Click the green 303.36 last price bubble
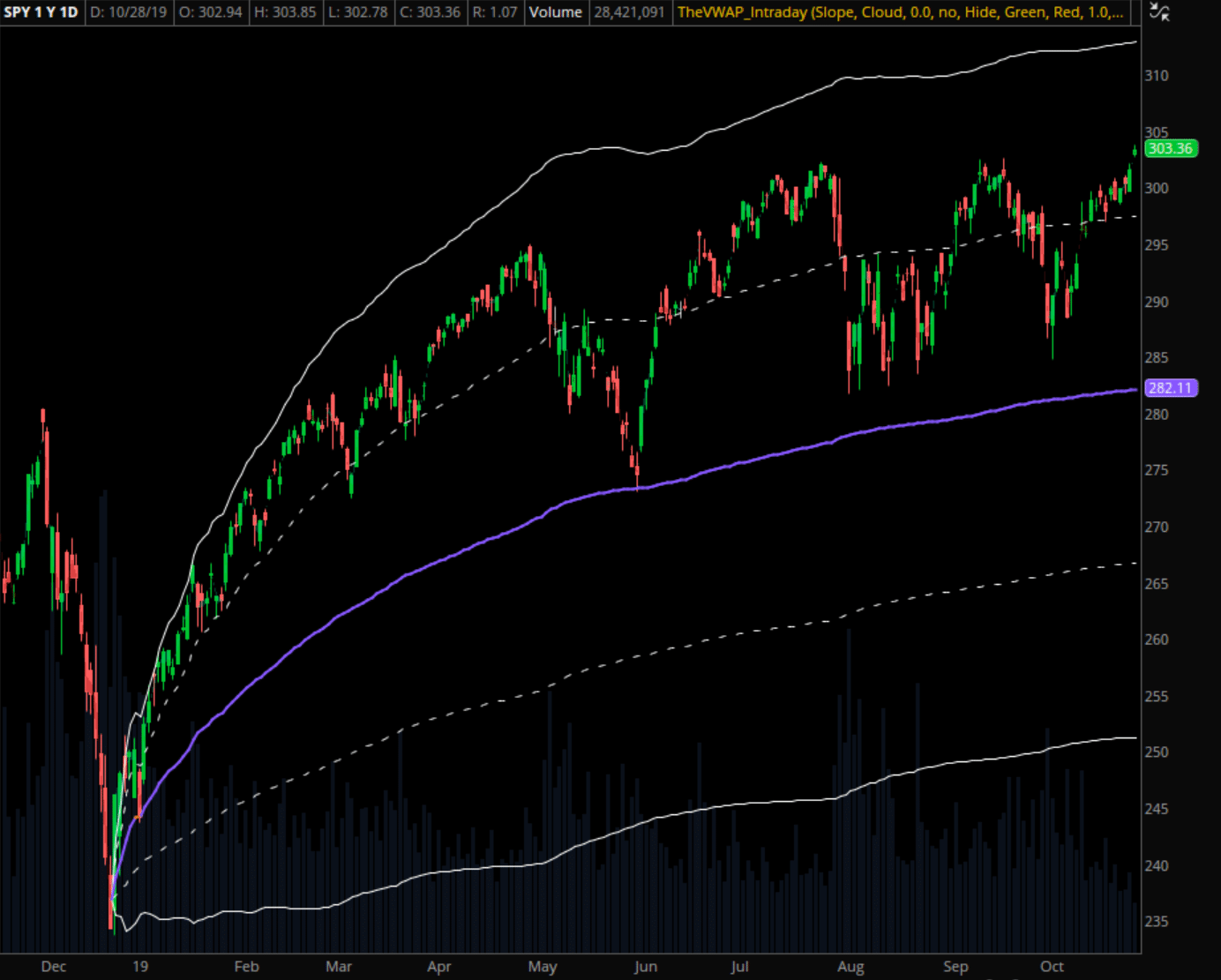 pos(1171,148)
